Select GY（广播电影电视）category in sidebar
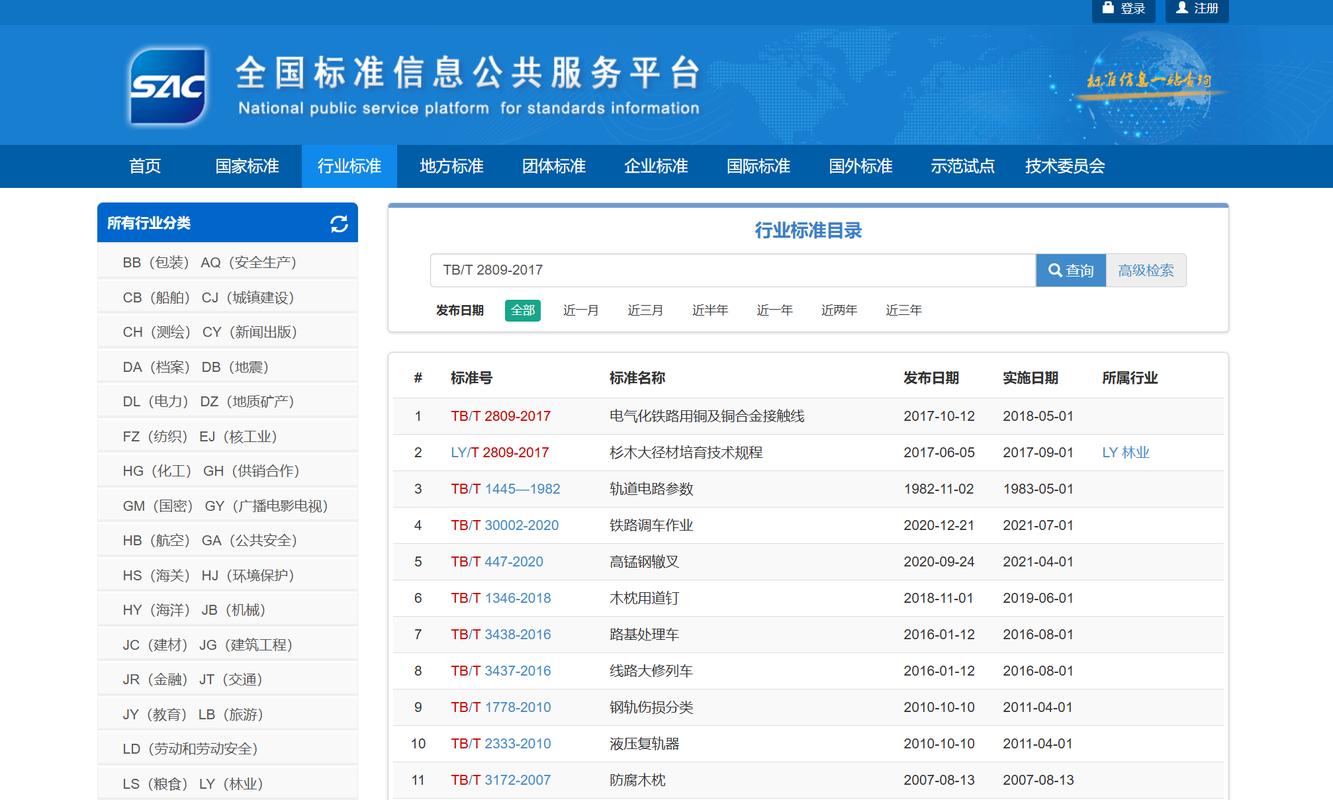The height and width of the screenshot is (800, 1333). [267, 506]
